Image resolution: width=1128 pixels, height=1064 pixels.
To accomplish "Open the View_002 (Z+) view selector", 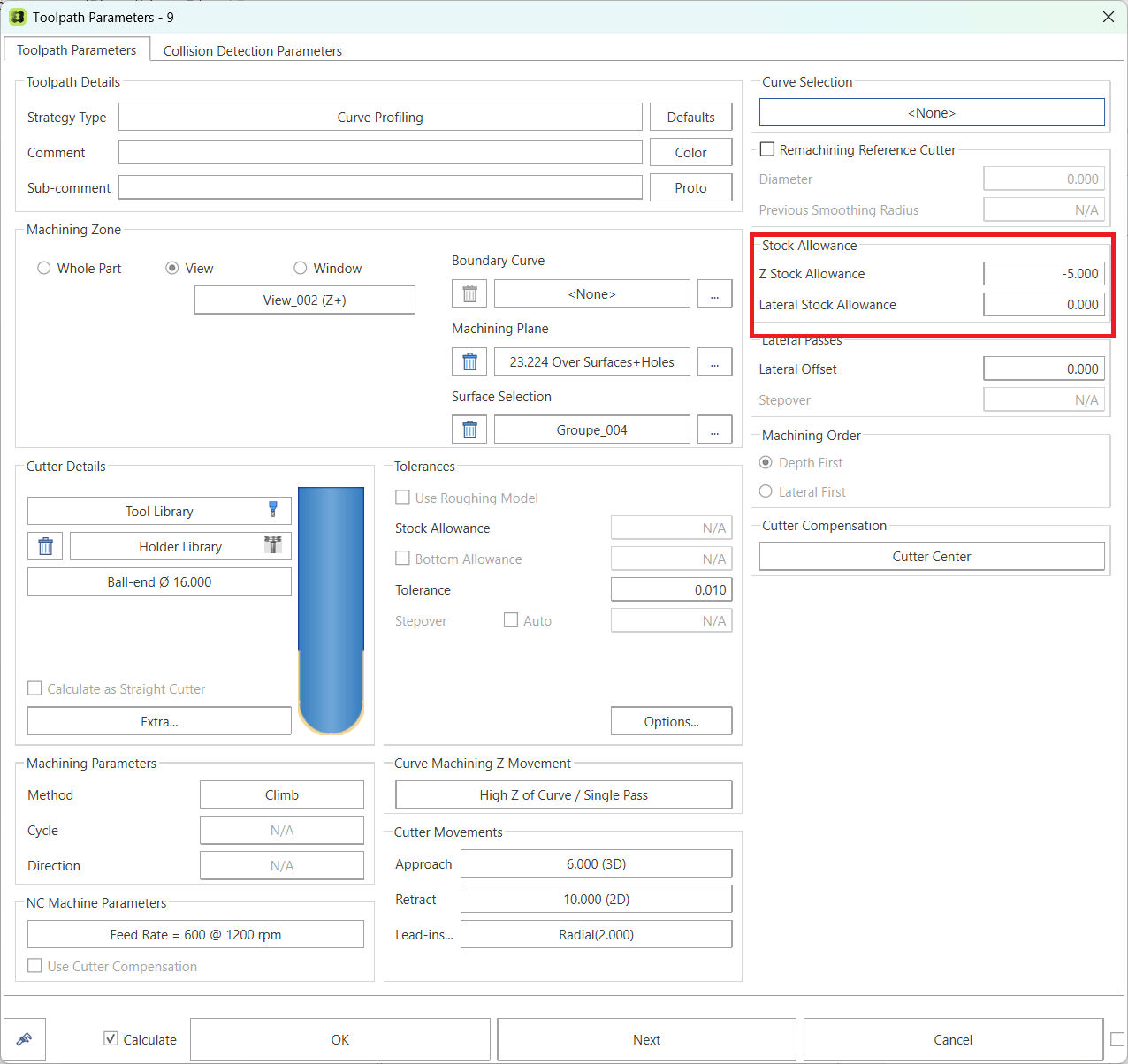I will tap(305, 300).
